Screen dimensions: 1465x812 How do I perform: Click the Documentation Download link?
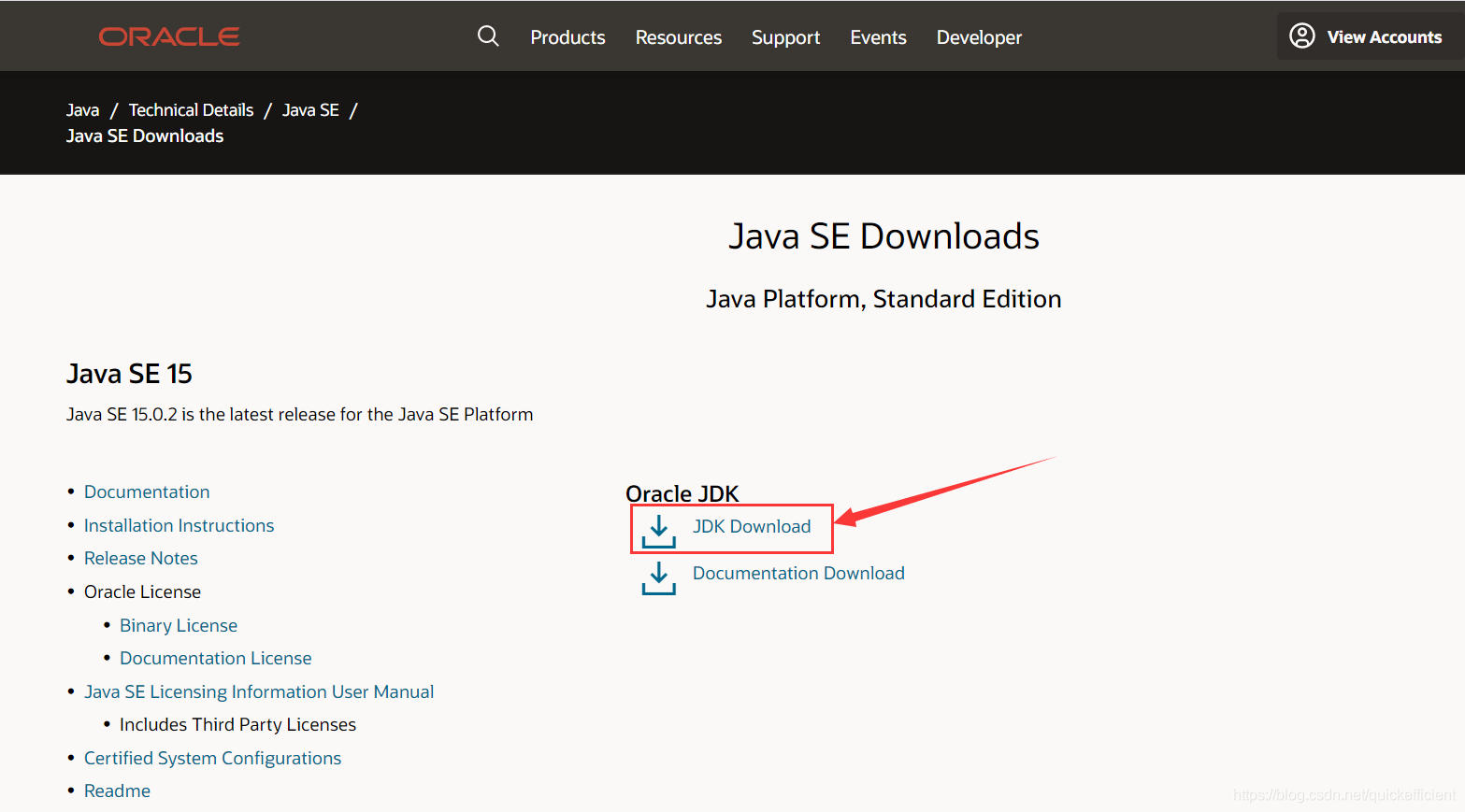[x=798, y=573]
